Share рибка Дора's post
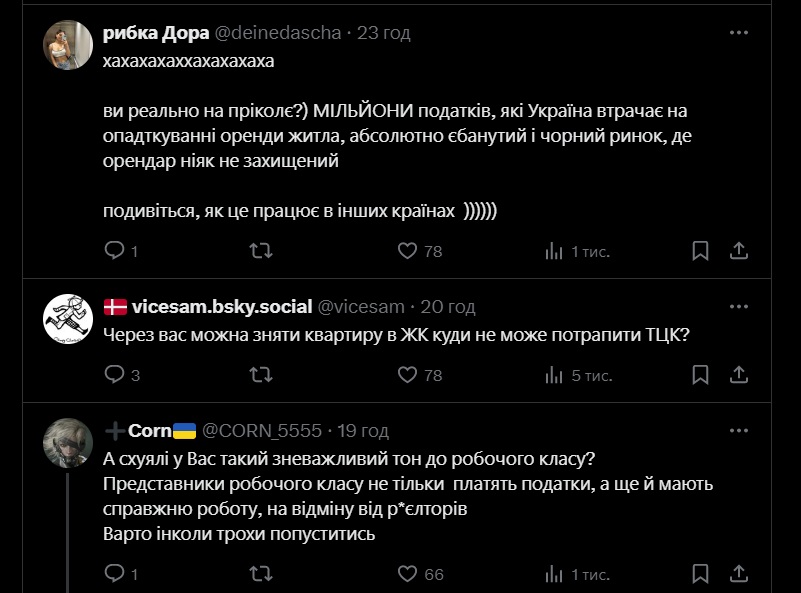 pos(738,250)
